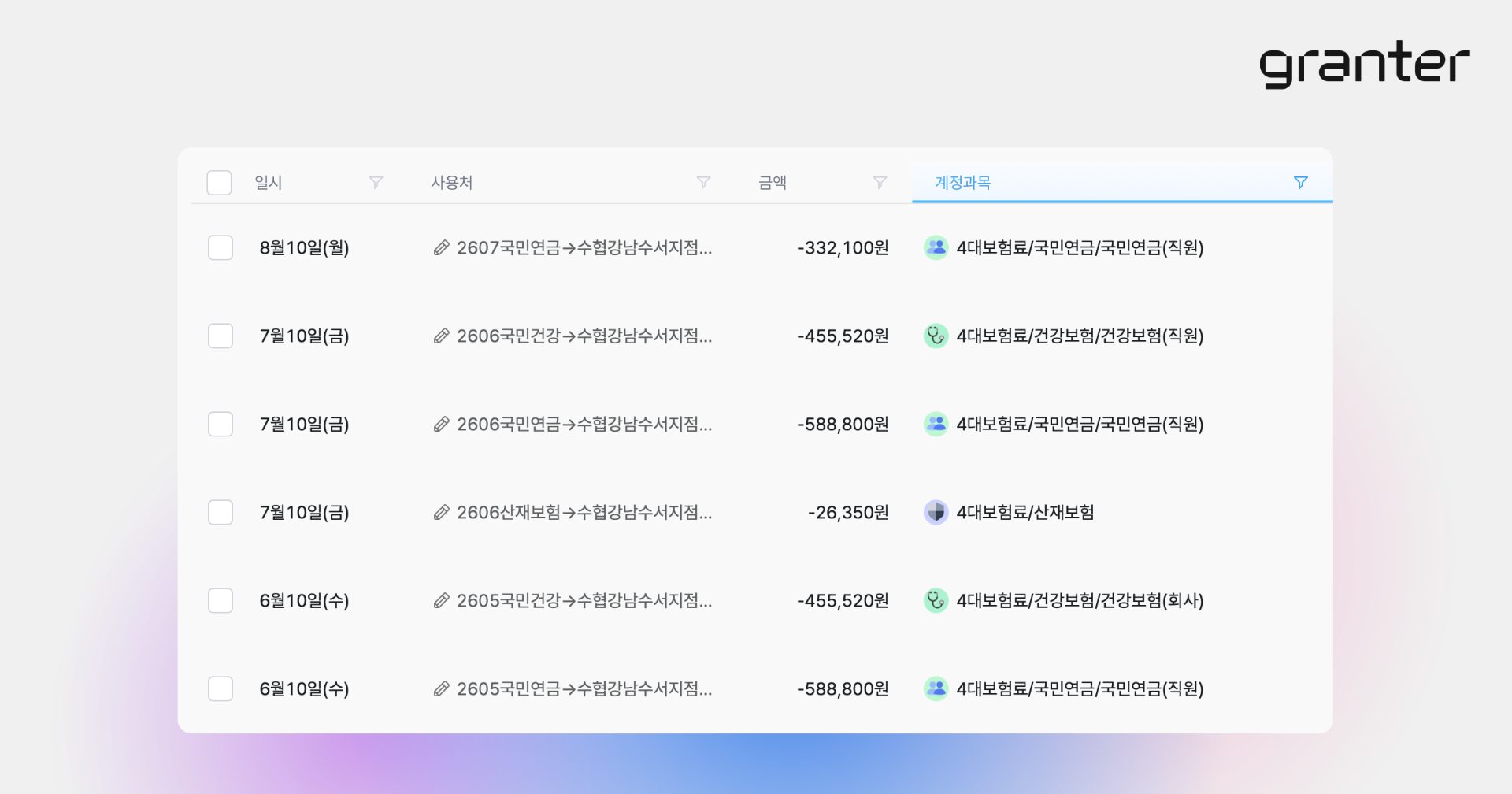Screen dimensions: 1512x794
Task: Click attachment icon on 2606국민연금 row
Action: pos(442,425)
